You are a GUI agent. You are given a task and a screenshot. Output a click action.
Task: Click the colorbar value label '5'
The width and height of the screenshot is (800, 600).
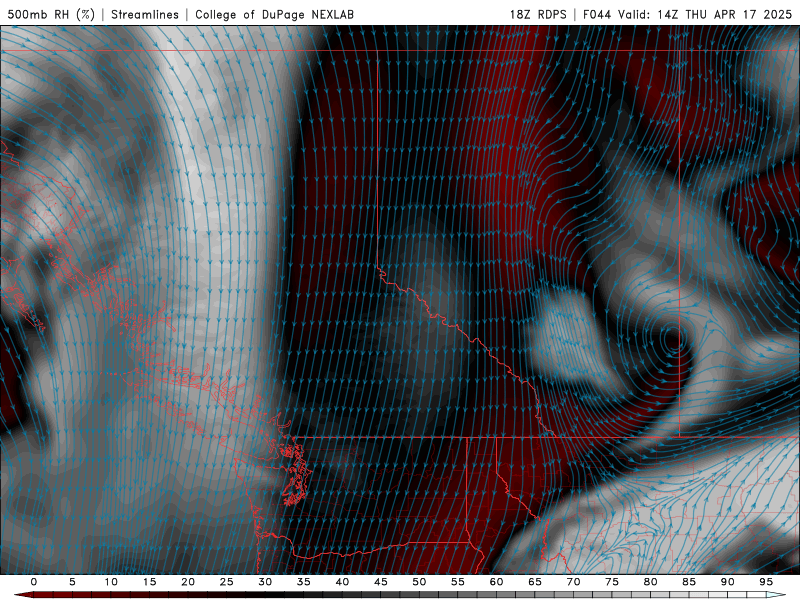(72, 582)
